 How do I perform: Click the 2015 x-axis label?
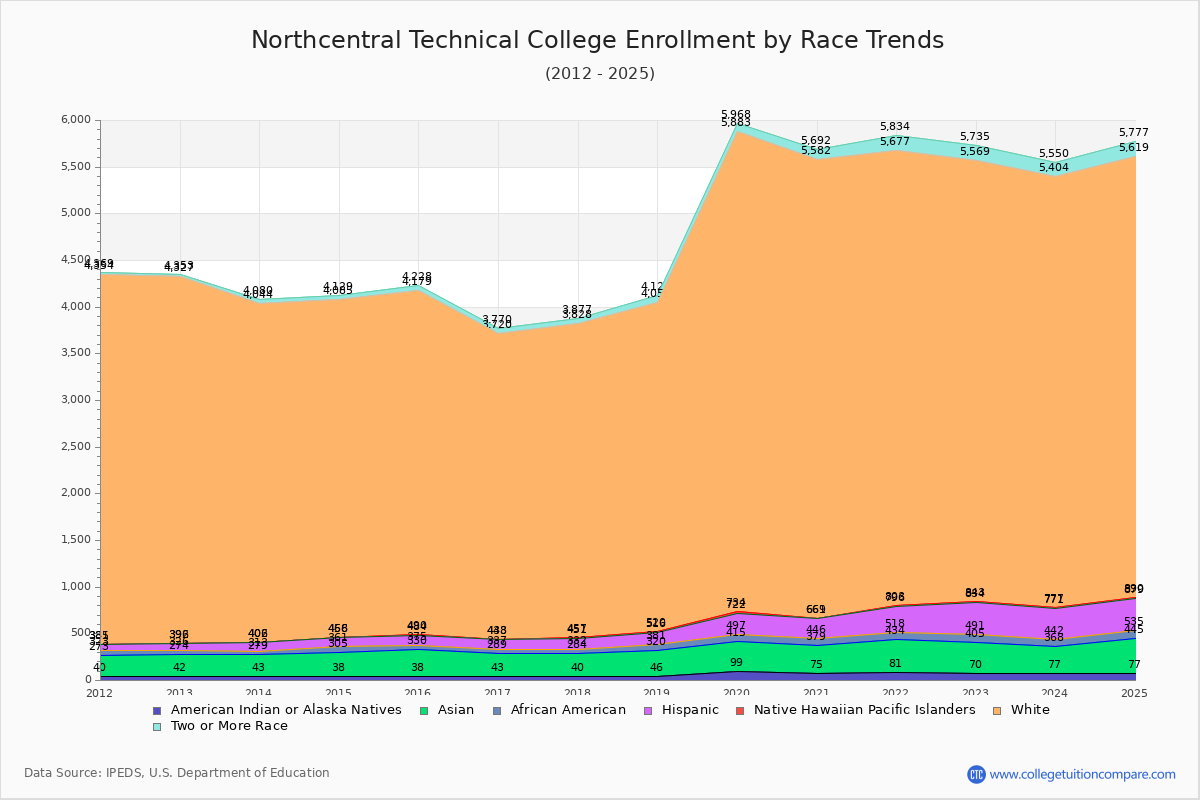tap(338, 693)
